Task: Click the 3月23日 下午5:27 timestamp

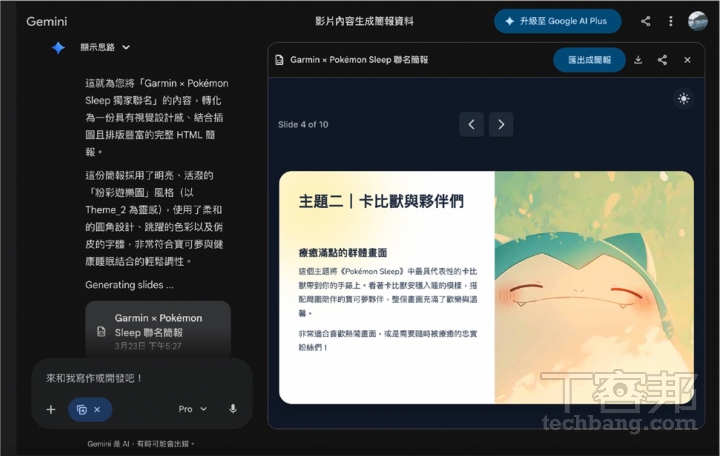Action: click(148, 346)
